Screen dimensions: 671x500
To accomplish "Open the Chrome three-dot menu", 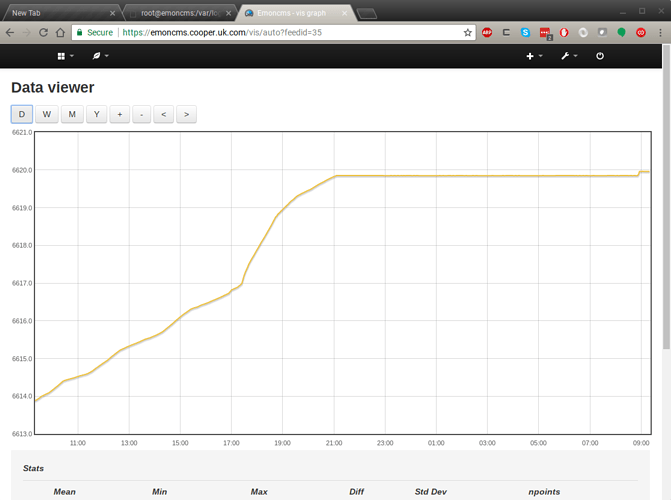I will tap(660, 33).
